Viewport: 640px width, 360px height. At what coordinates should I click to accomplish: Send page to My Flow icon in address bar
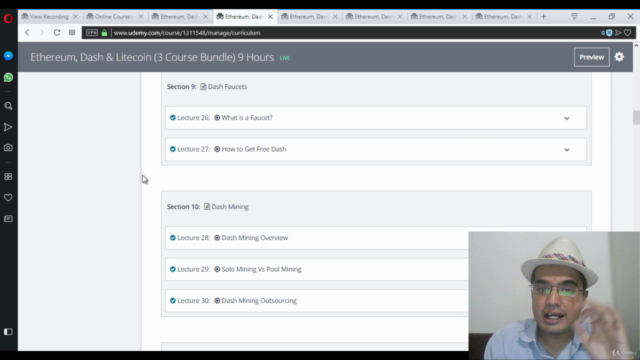(x=618, y=33)
